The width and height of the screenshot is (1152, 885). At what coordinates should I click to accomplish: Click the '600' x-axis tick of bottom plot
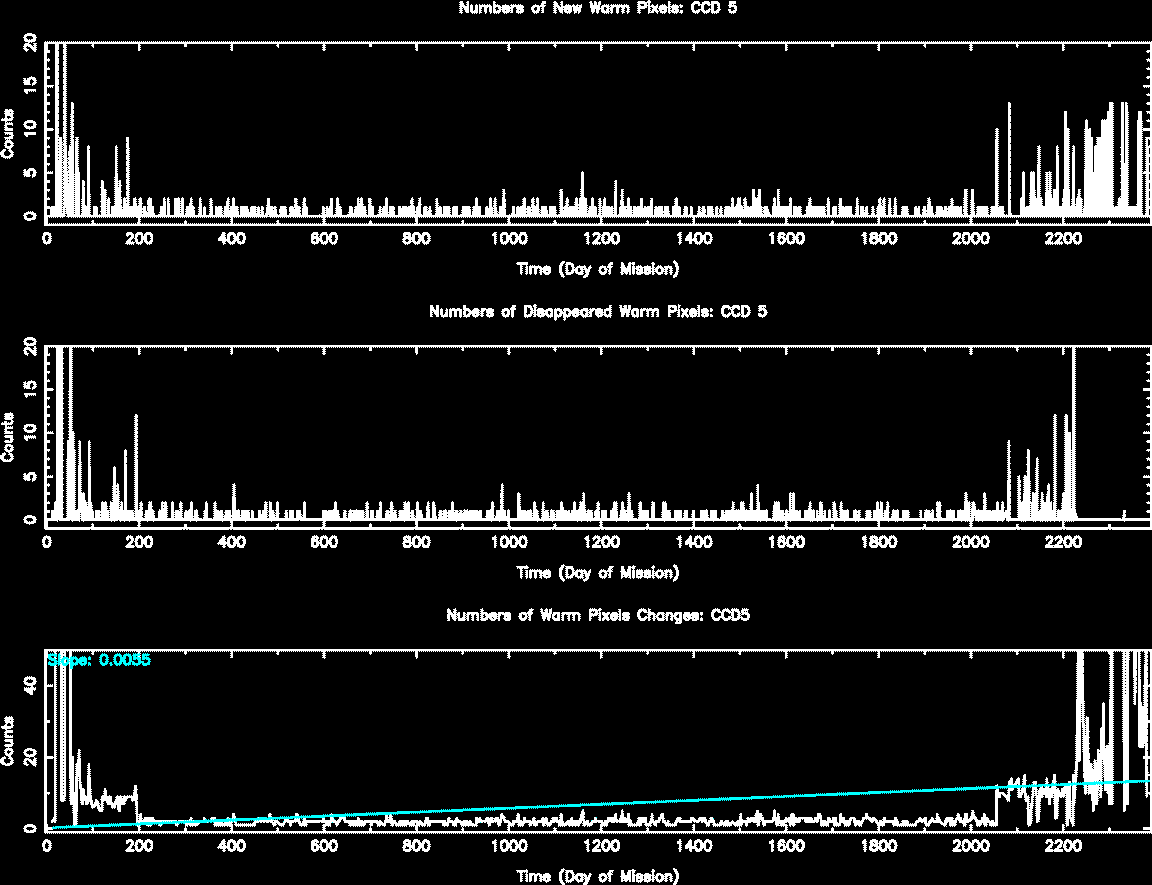click(x=324, y=846)
